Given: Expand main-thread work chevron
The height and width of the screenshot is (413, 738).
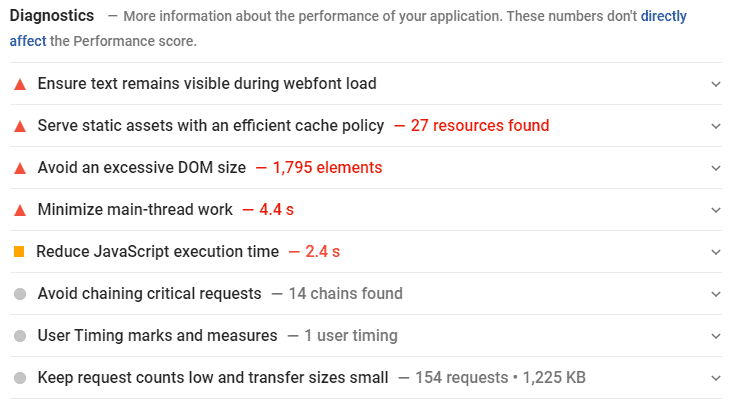Looking at the screenshot, I should click(716, 210).
